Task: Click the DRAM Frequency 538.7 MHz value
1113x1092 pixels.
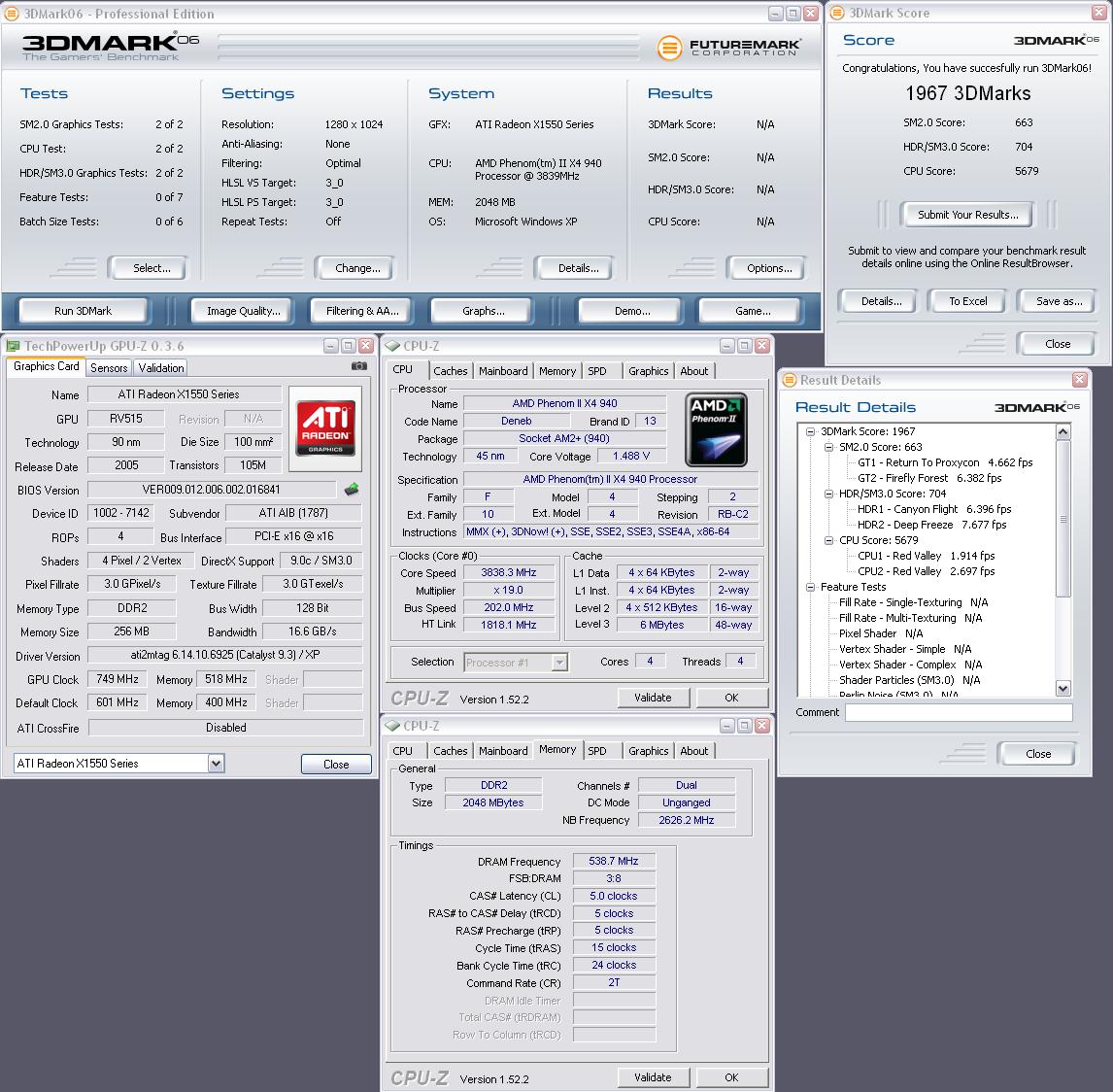Action: click(613, 861)
